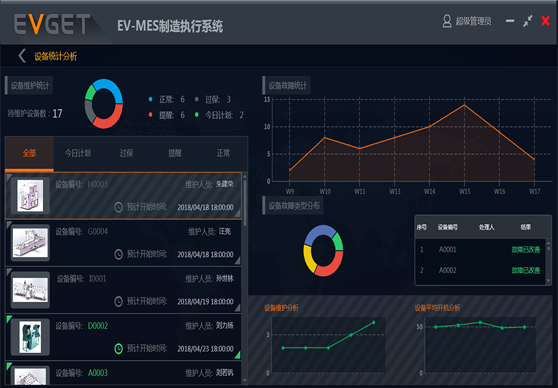Click the W15 peak point on fault chart
Viewport: 558px width, 388px height.
[x=464, y=105]
